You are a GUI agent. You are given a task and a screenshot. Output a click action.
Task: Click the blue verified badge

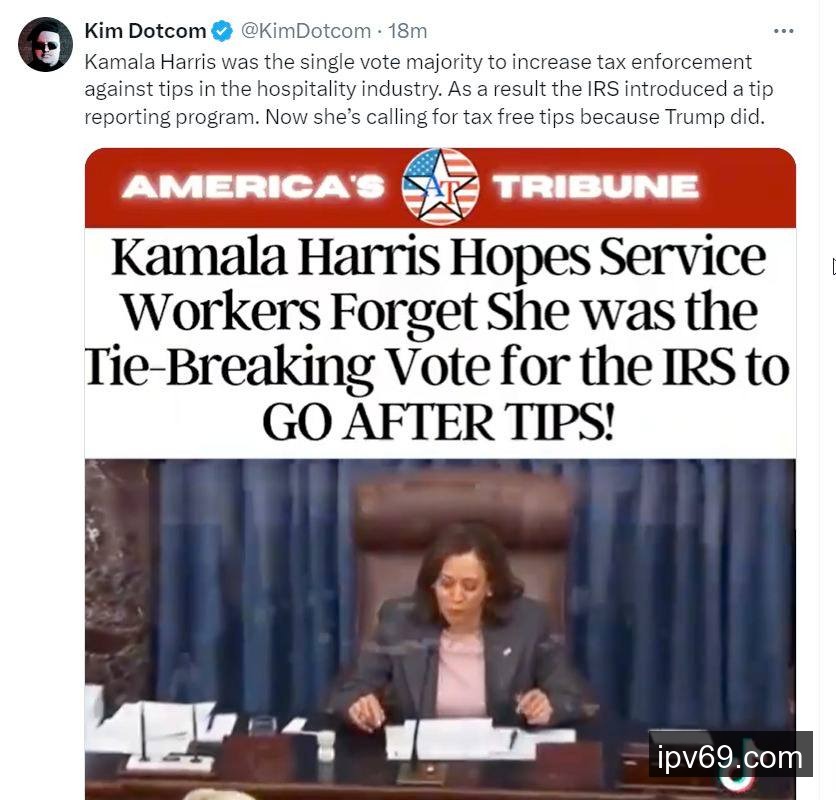click(x=222, y=31)
